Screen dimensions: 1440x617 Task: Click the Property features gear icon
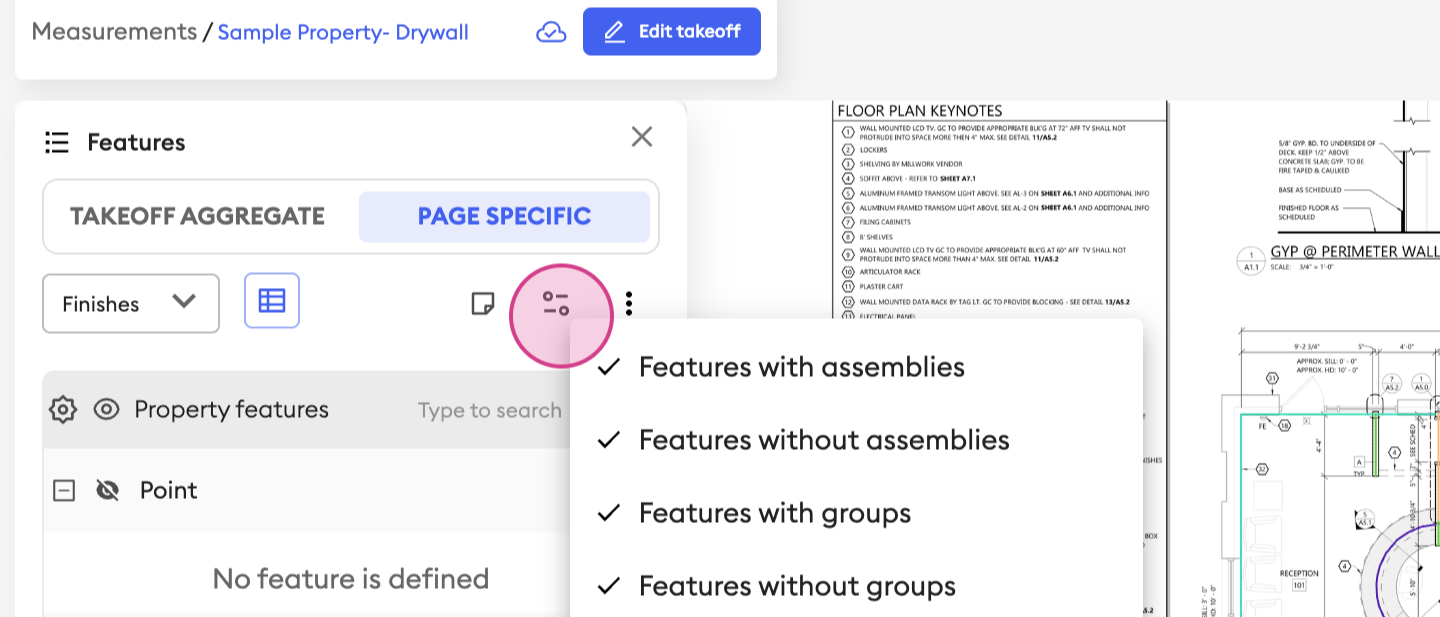[63, 410]
